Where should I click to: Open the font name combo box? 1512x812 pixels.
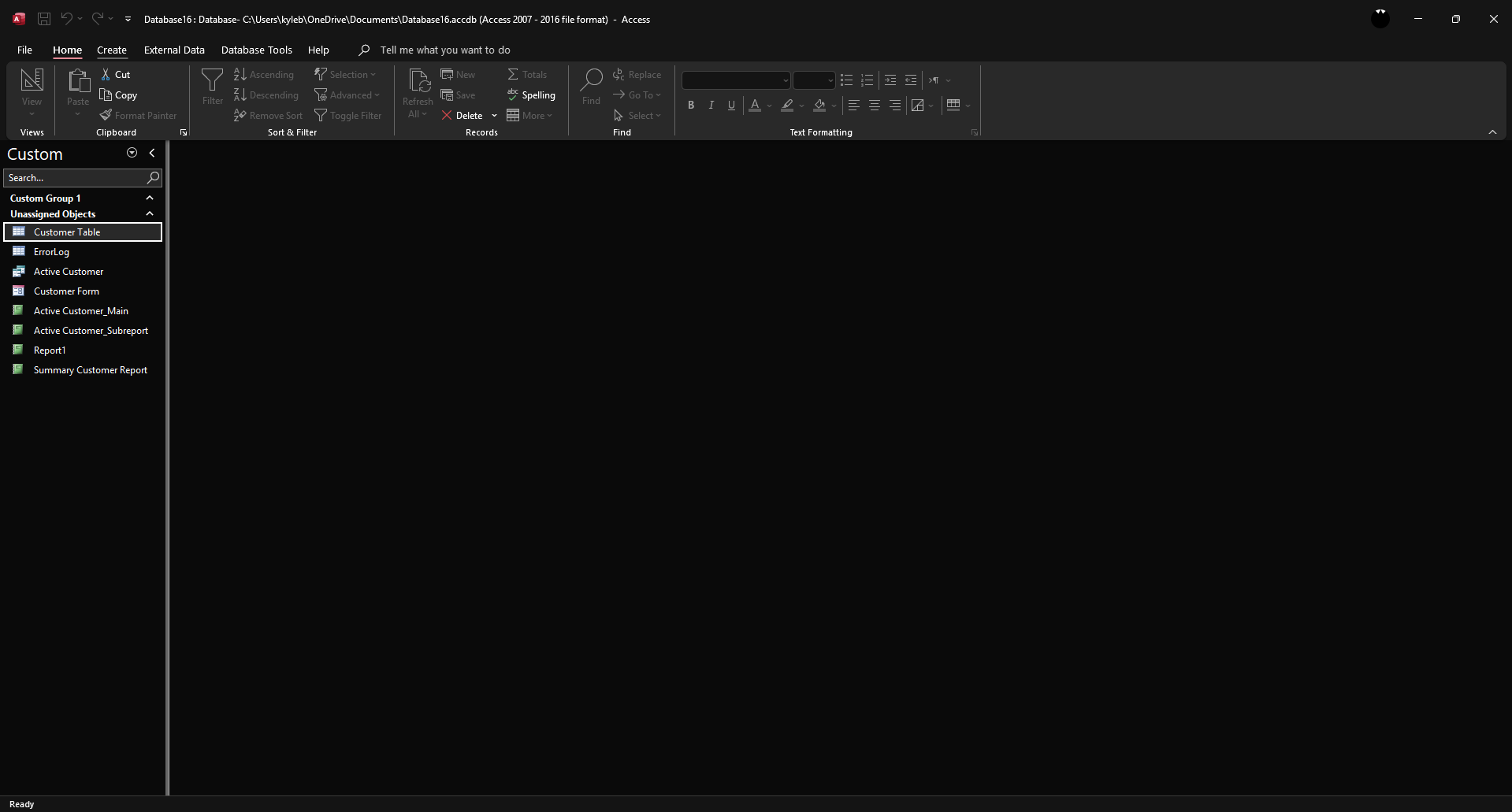coord(736,80)
